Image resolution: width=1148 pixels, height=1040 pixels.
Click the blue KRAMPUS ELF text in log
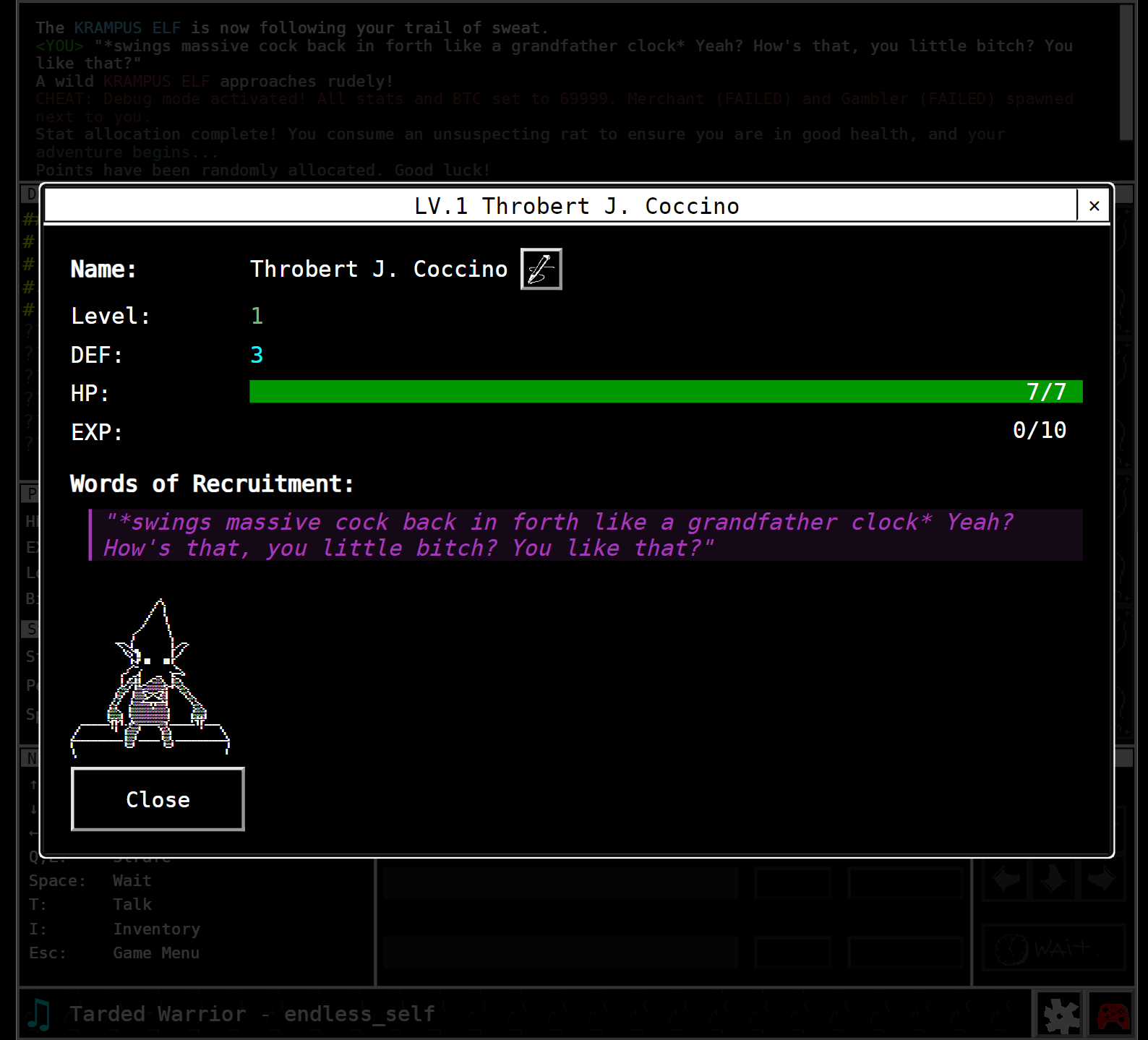tap(127, 27)
